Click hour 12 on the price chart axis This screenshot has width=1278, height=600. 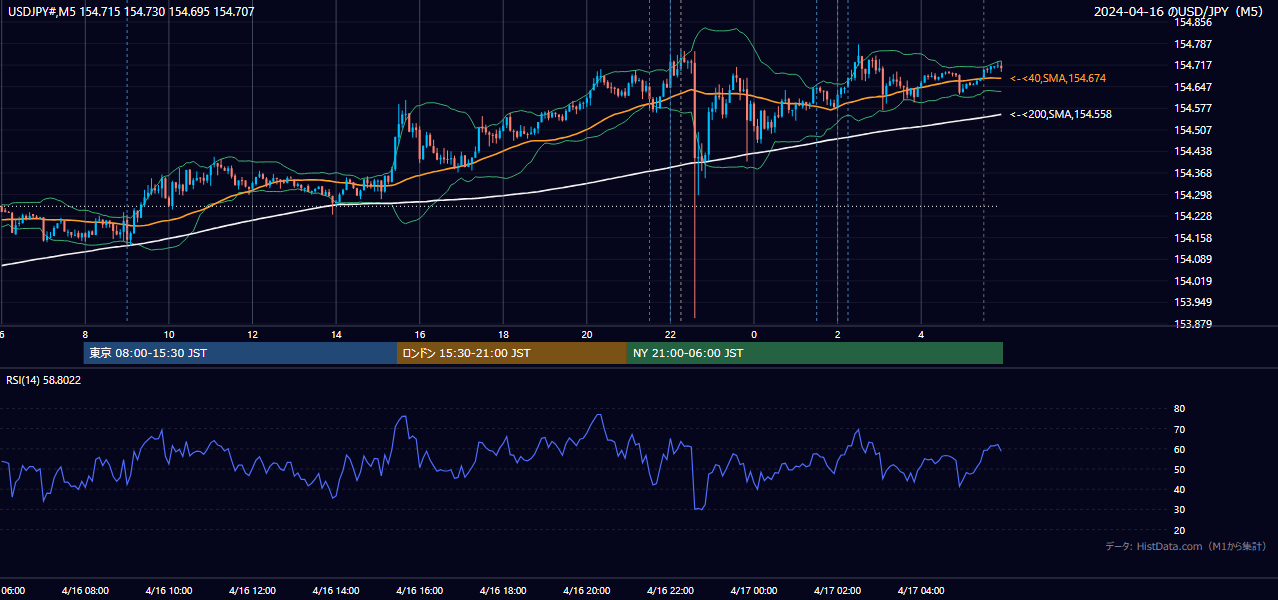coord(252,334)
